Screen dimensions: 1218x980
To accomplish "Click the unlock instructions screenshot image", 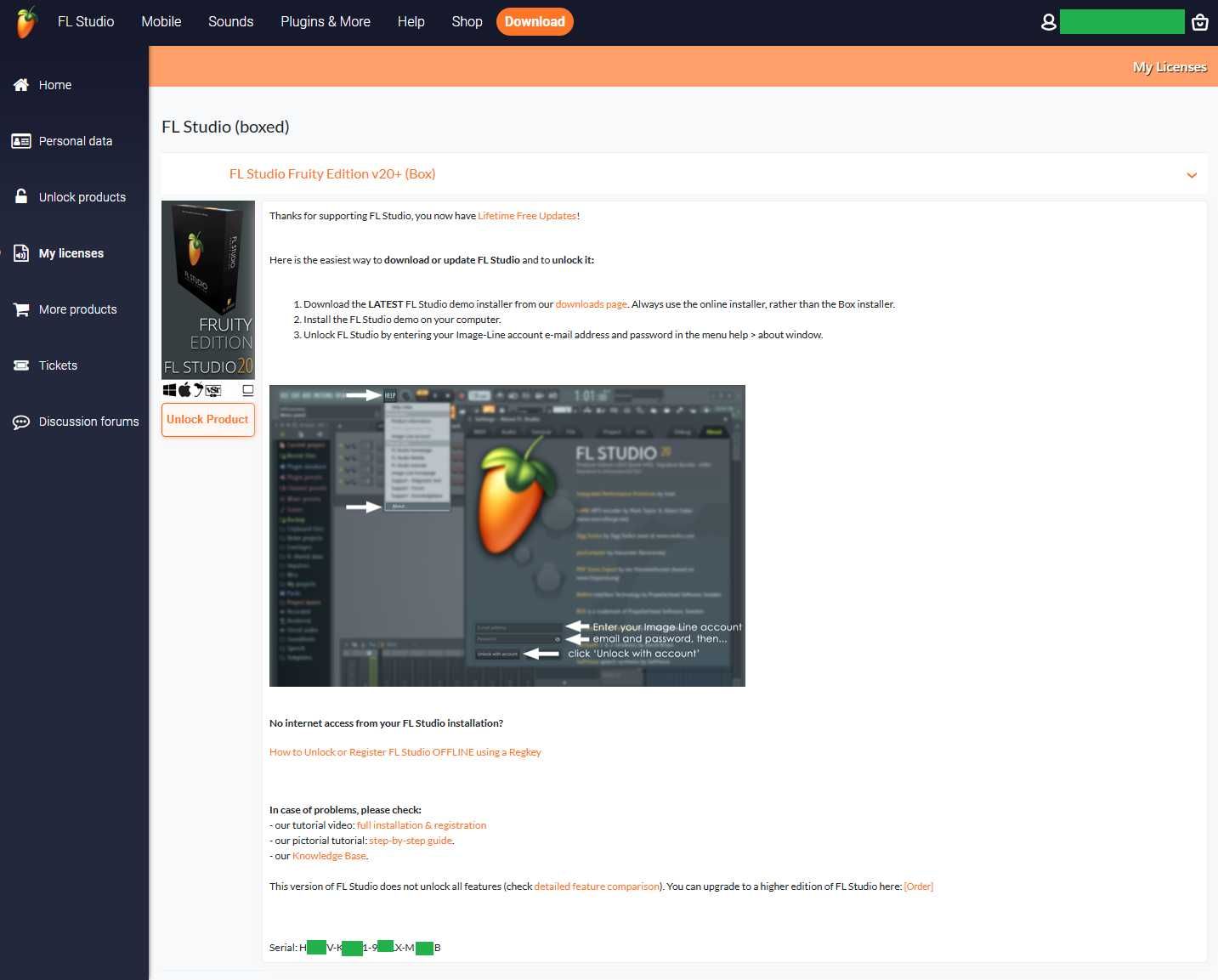I will coord(507,535).
